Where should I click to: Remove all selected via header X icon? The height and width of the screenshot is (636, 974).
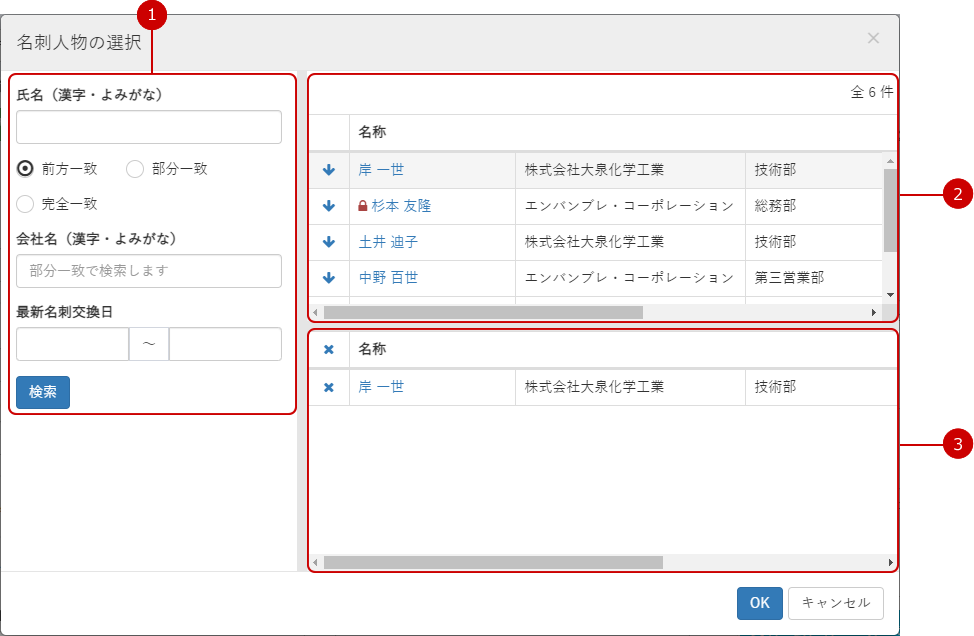[x=329, y=350]
